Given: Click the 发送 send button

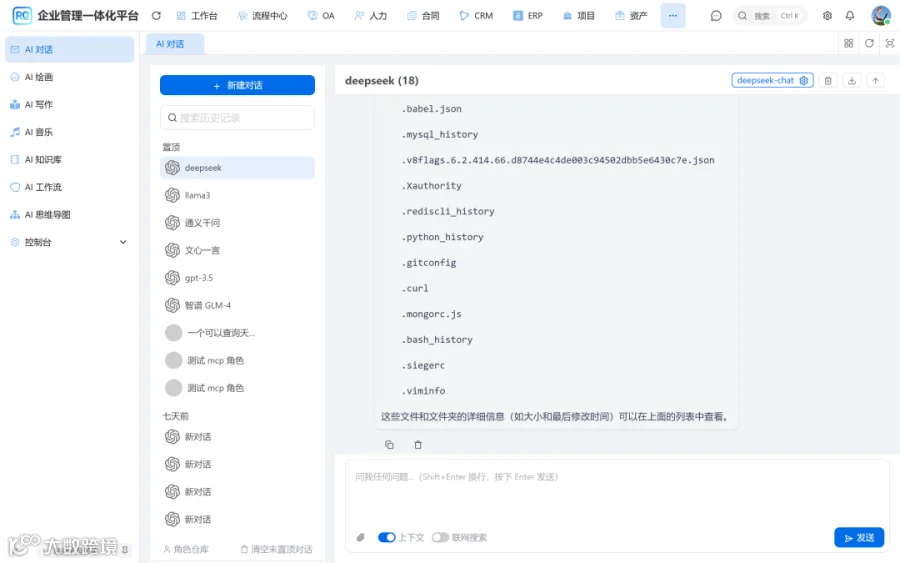Looking at the screenshot, I should (x=859, y=538).
